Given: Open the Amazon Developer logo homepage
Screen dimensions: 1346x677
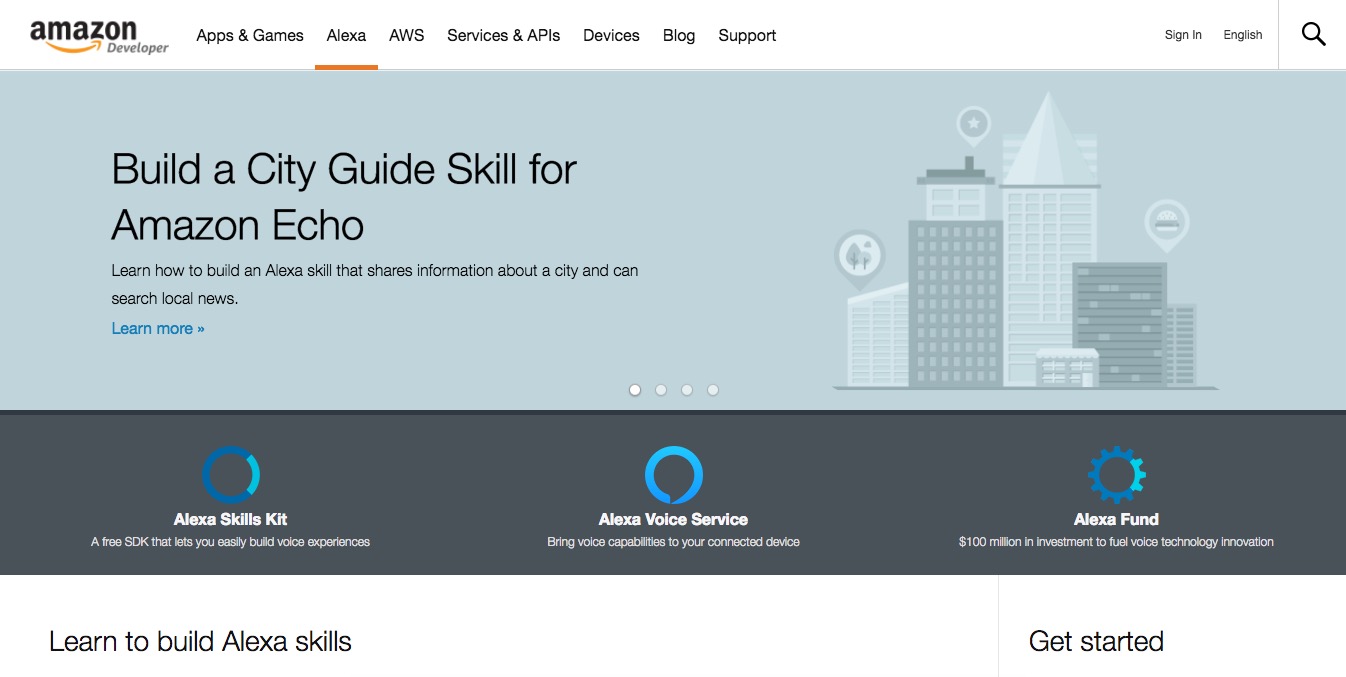Looking at the screenshot, I should 99,36.
